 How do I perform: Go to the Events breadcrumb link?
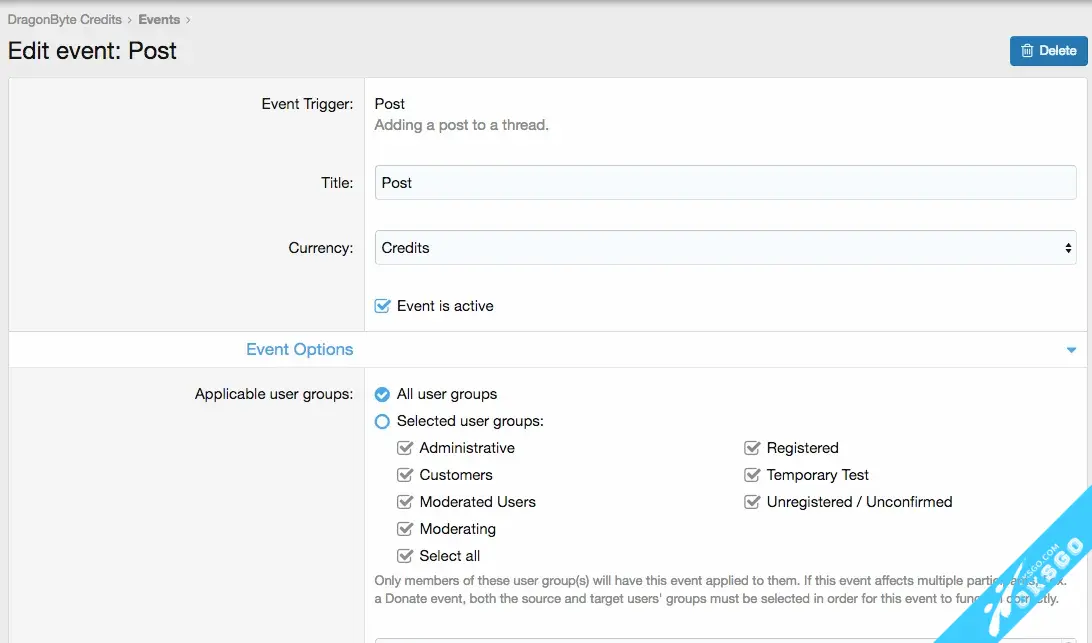159,19
